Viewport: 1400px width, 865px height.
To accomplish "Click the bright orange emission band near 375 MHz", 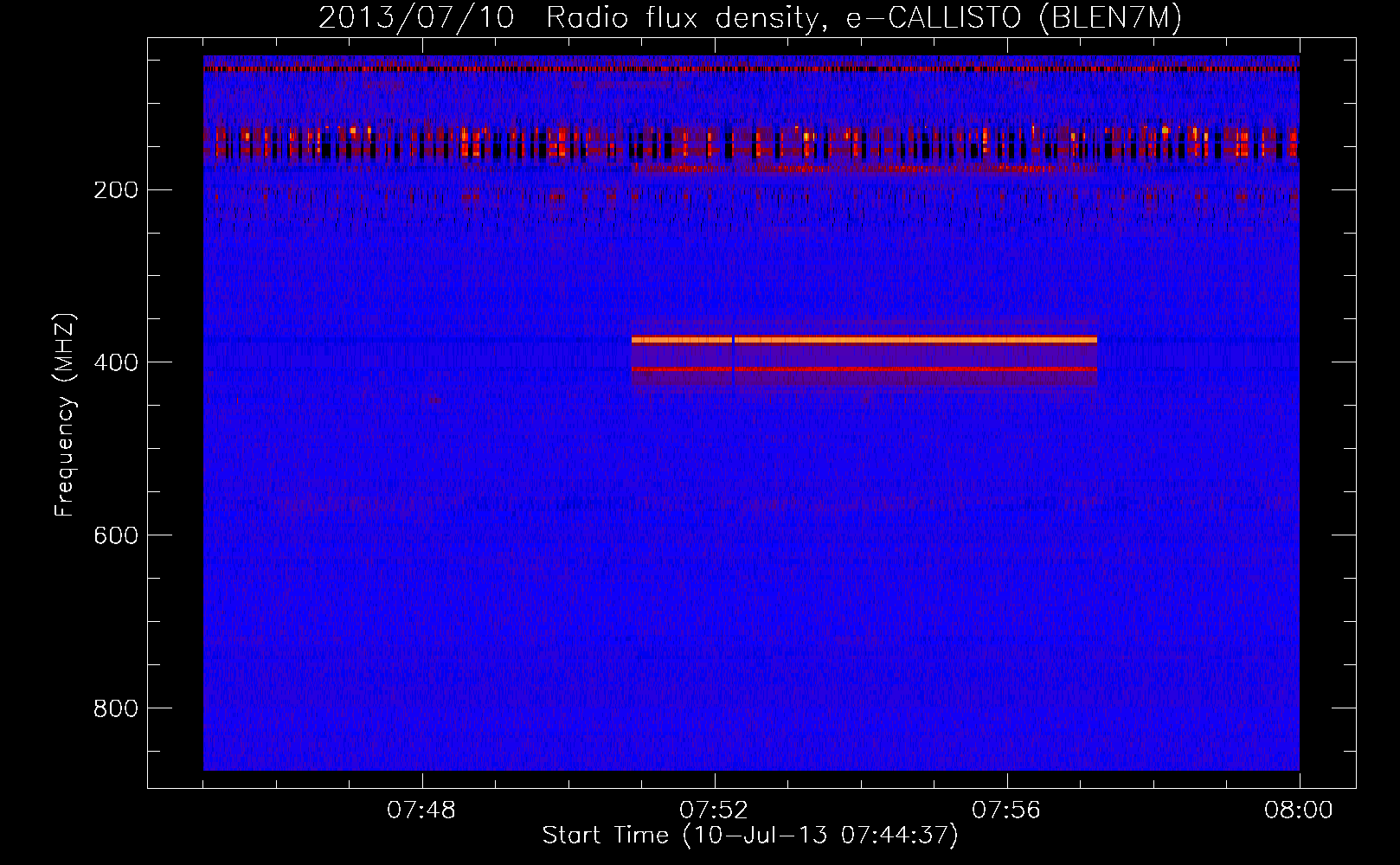I will [864, 340].
